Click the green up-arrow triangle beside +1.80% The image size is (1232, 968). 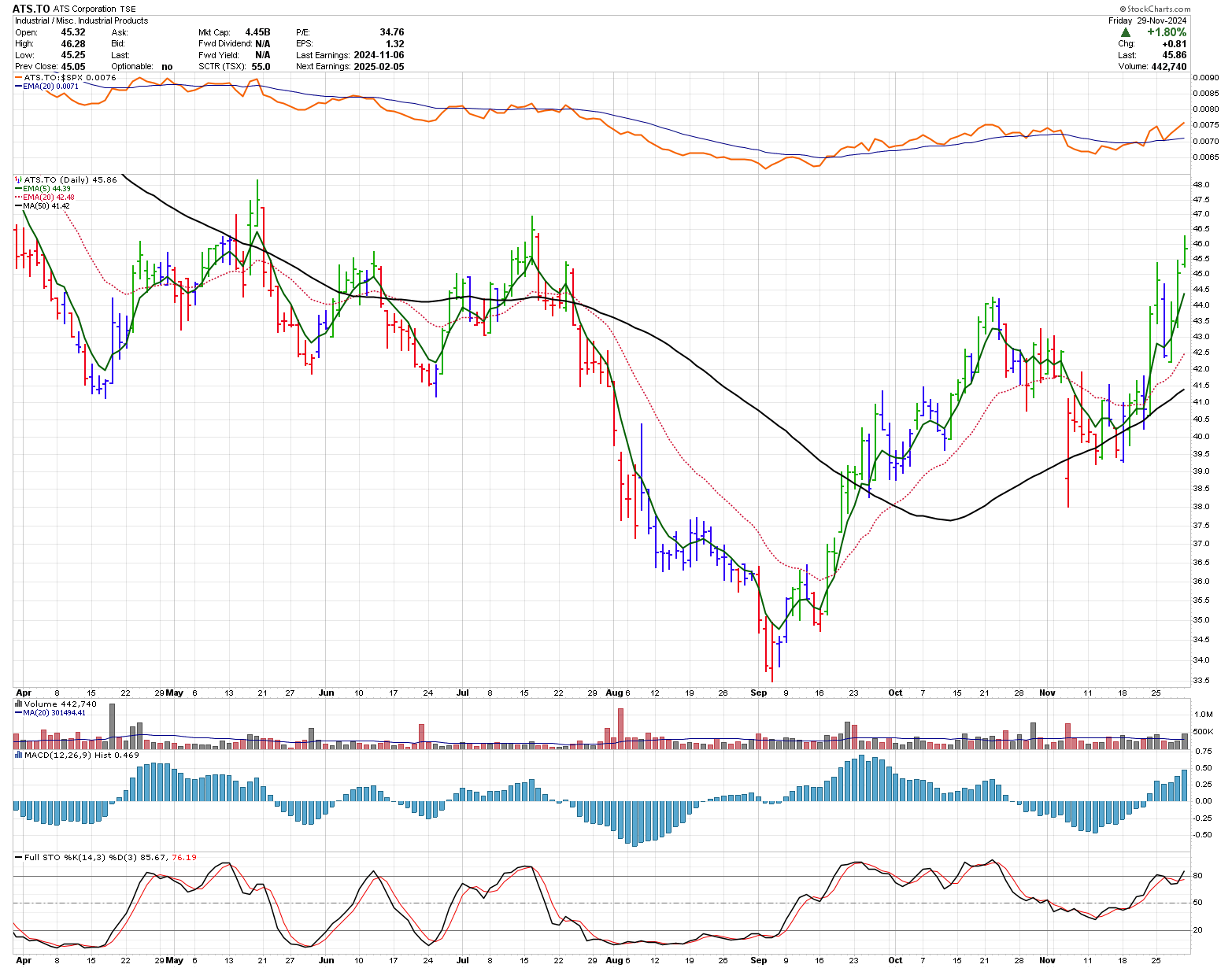[x=1127, y=32]
